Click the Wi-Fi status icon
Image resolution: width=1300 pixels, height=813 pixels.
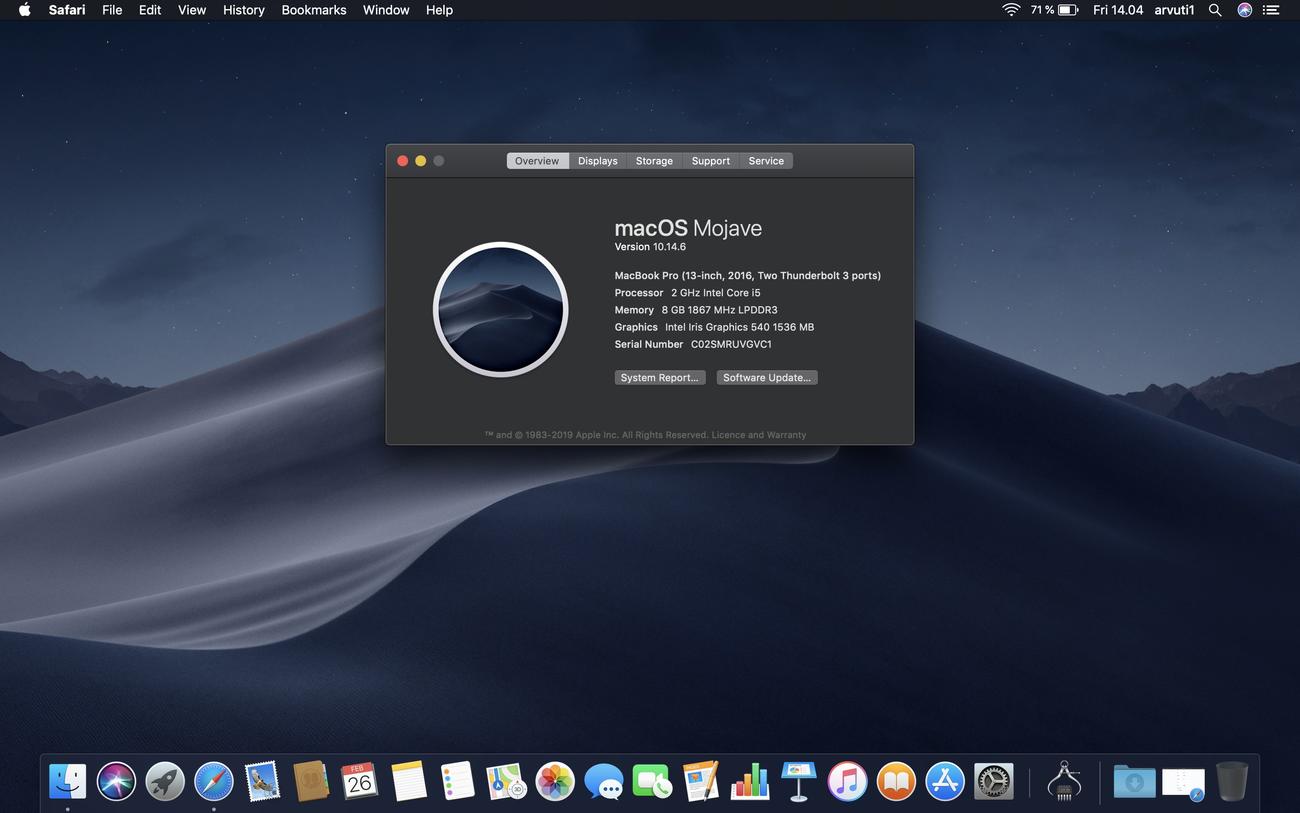click(1011, 10)
